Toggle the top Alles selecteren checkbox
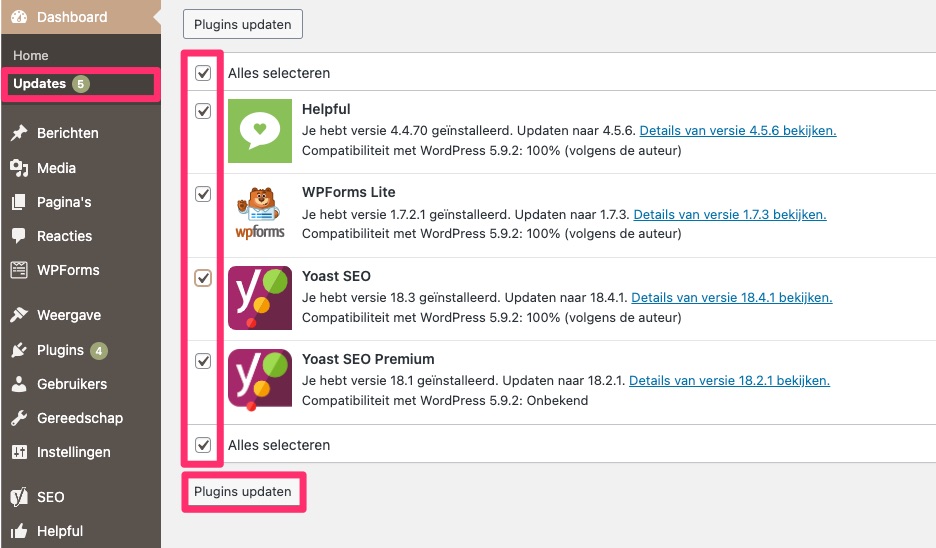 click(x=203, y=73)
